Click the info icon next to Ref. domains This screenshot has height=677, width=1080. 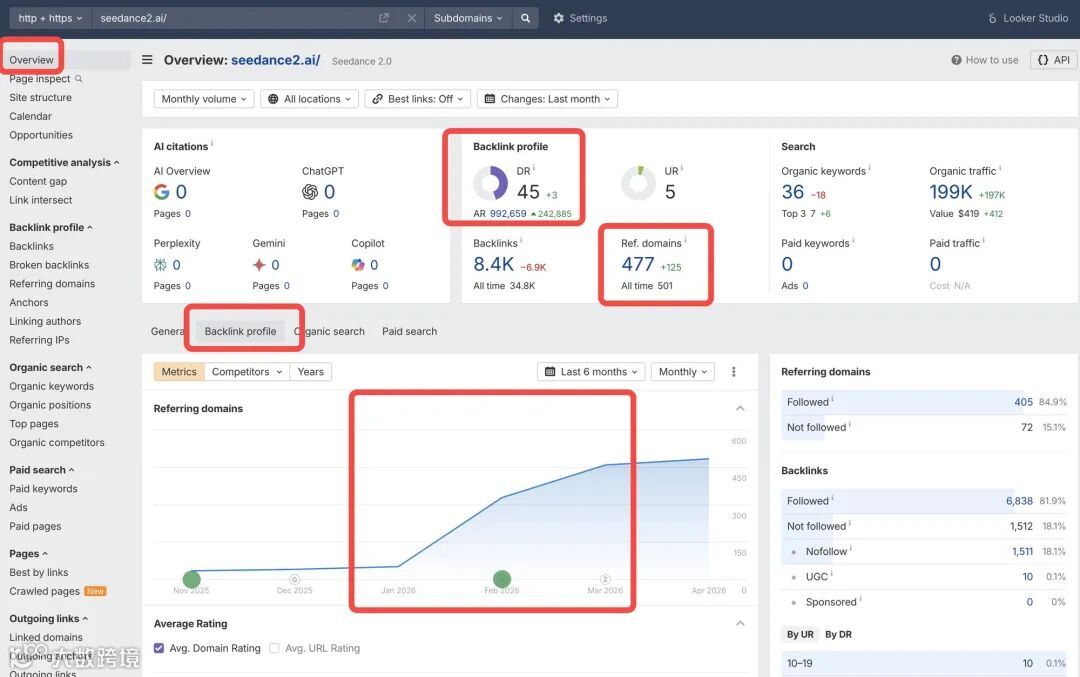click(x=685, y=240)
